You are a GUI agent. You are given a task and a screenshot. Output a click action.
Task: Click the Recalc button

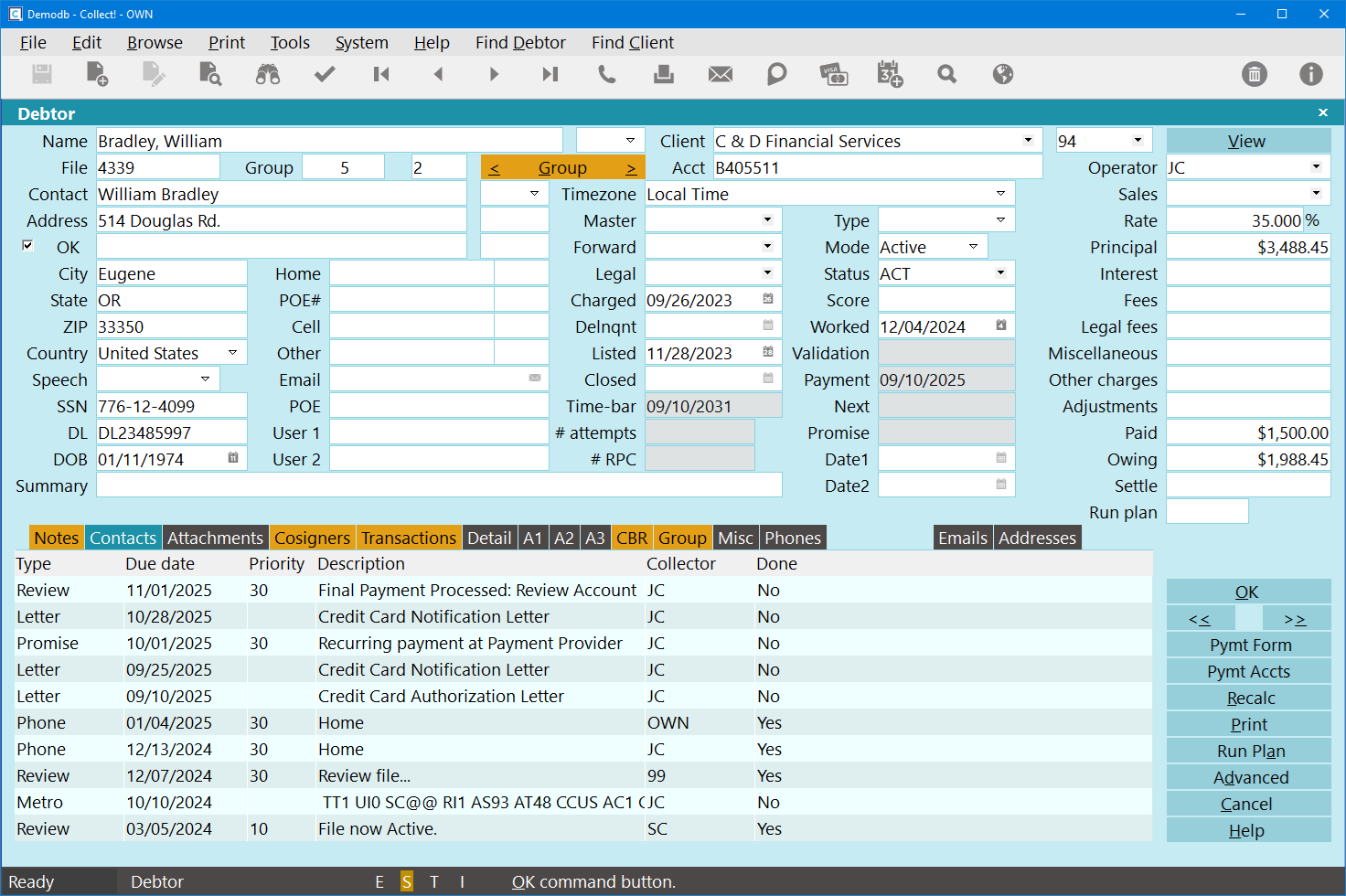[1249, 699]
